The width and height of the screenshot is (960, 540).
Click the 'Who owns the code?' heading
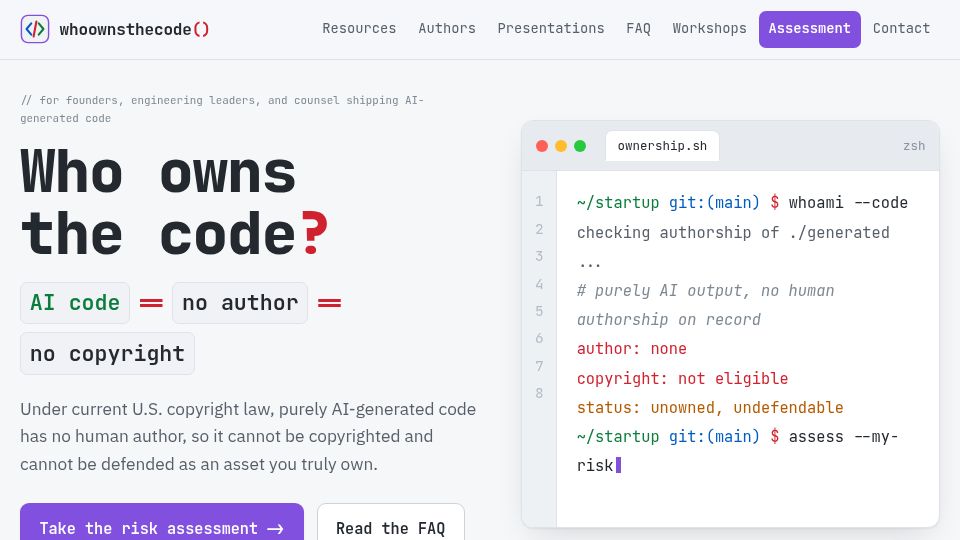[x=174, y=203]
